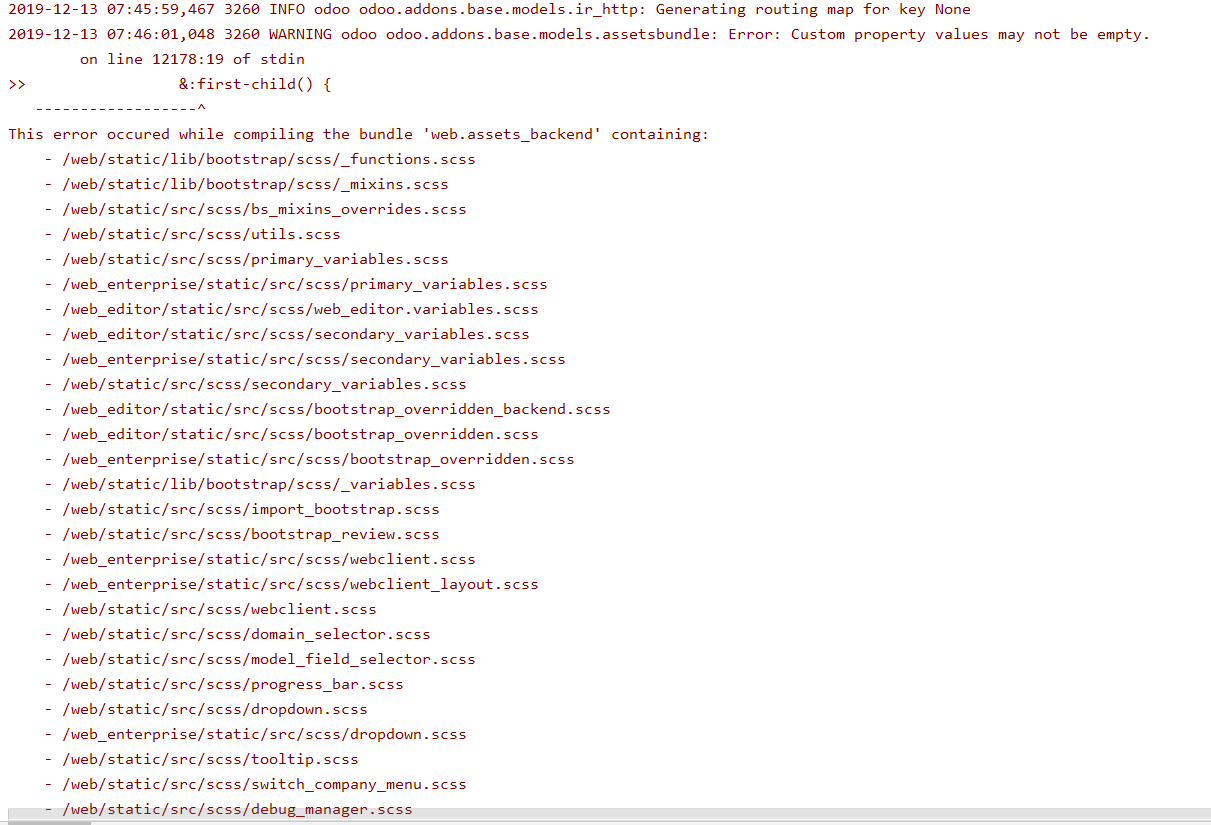Select the bootstrap_review.scss path

251,534
